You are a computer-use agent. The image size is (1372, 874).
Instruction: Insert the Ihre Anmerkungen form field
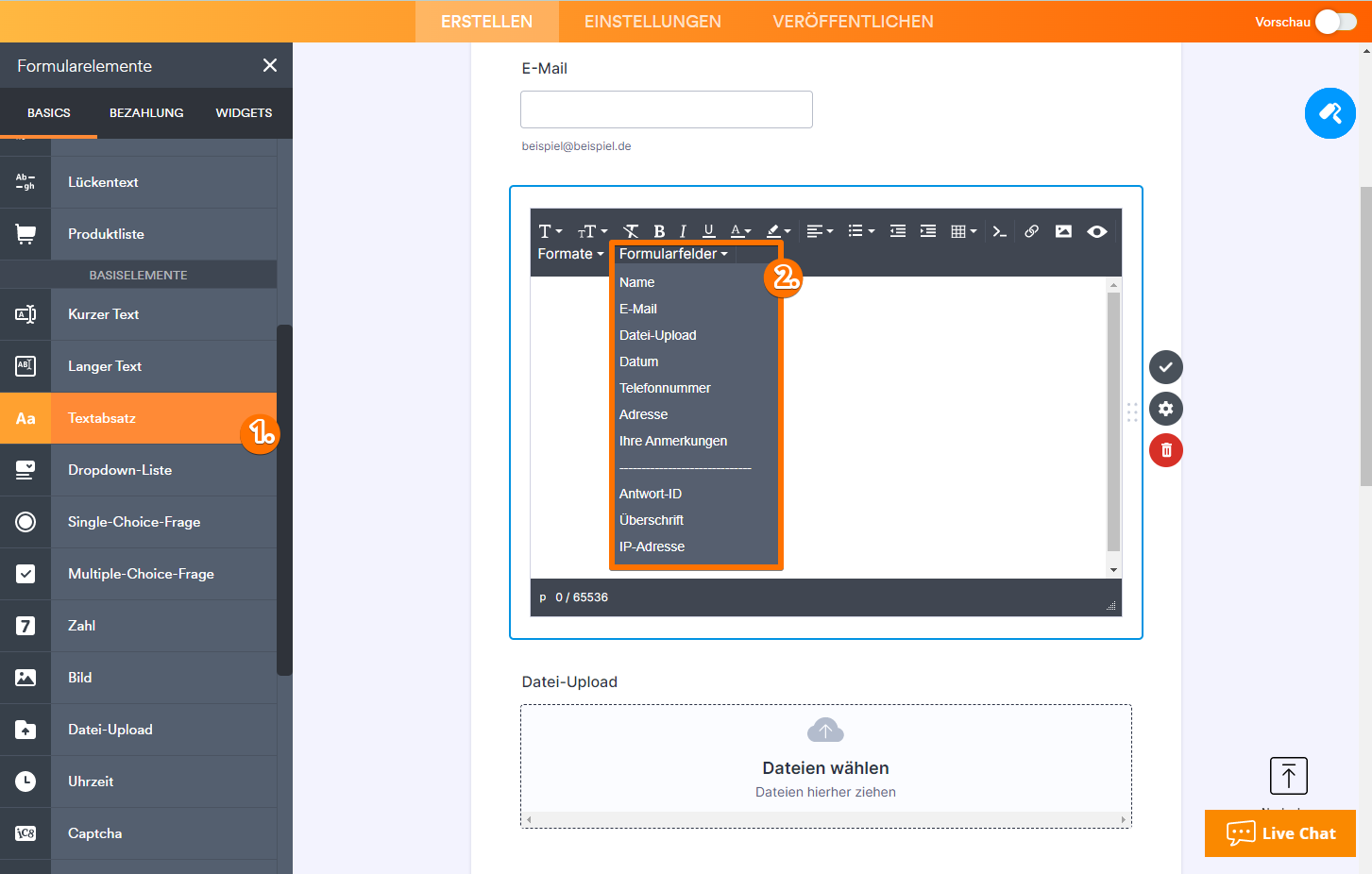coord(697,441)
